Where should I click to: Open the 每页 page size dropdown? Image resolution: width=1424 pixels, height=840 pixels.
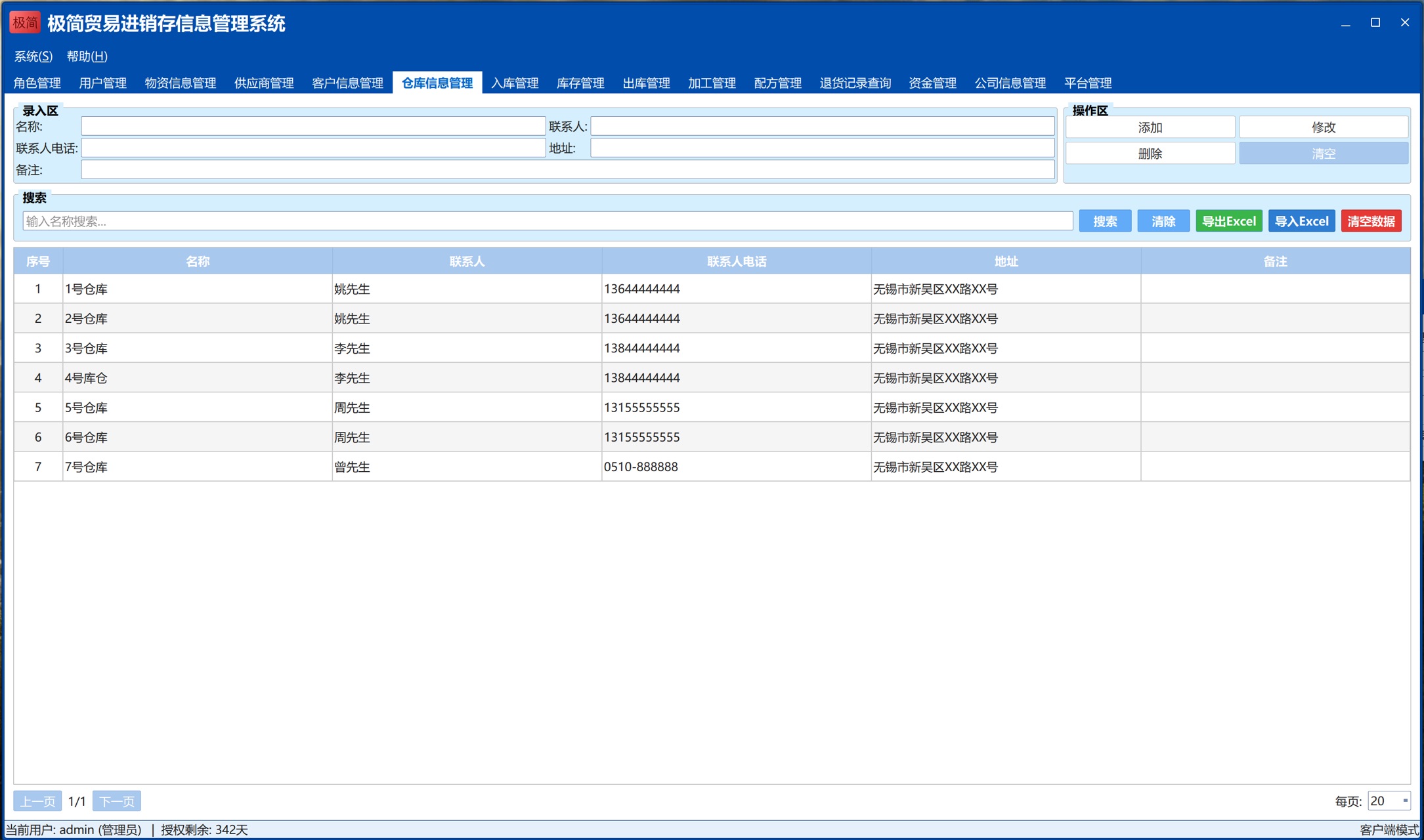click(x=1389, y=801)
